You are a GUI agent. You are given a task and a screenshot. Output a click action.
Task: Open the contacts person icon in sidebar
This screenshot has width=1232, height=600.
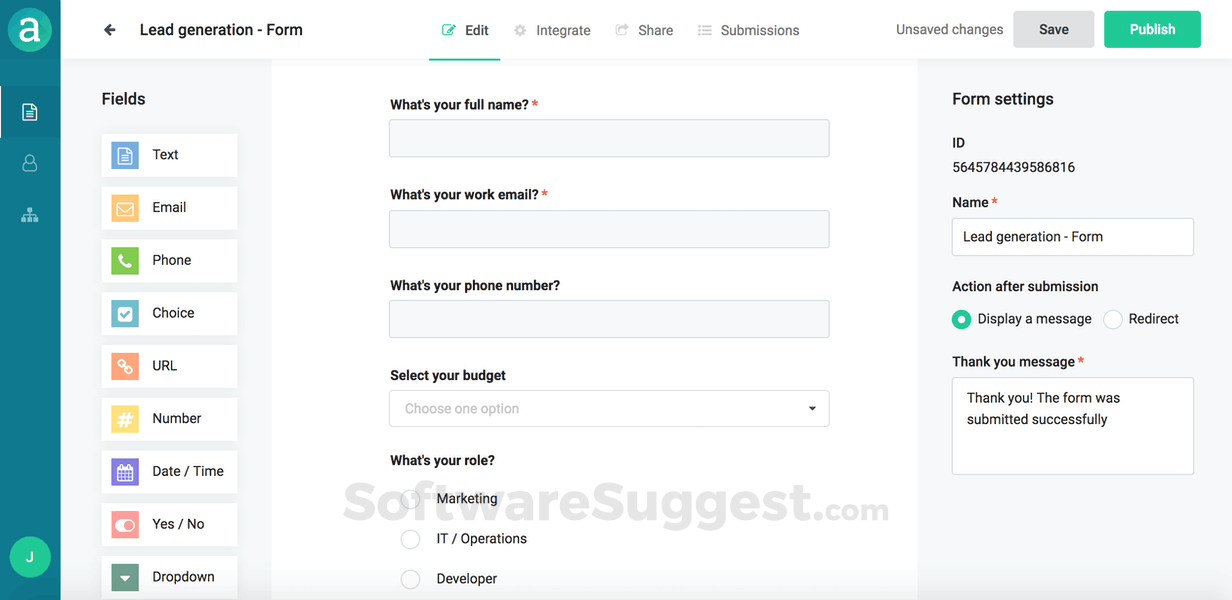tap(30, 163)
